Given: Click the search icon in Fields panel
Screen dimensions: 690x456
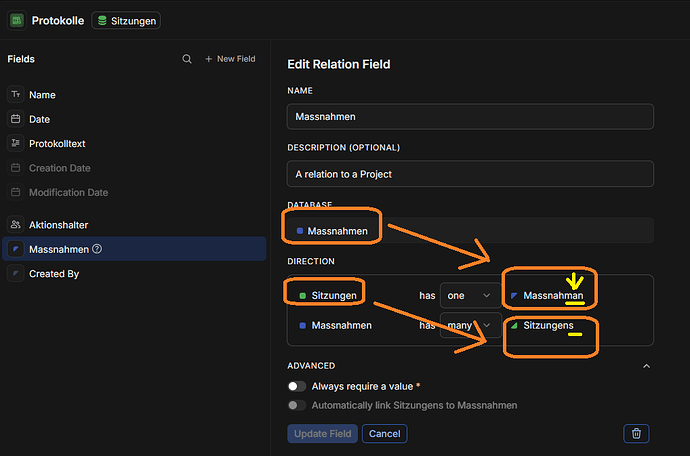Looking at the screenshot, I should click(187, 59).
